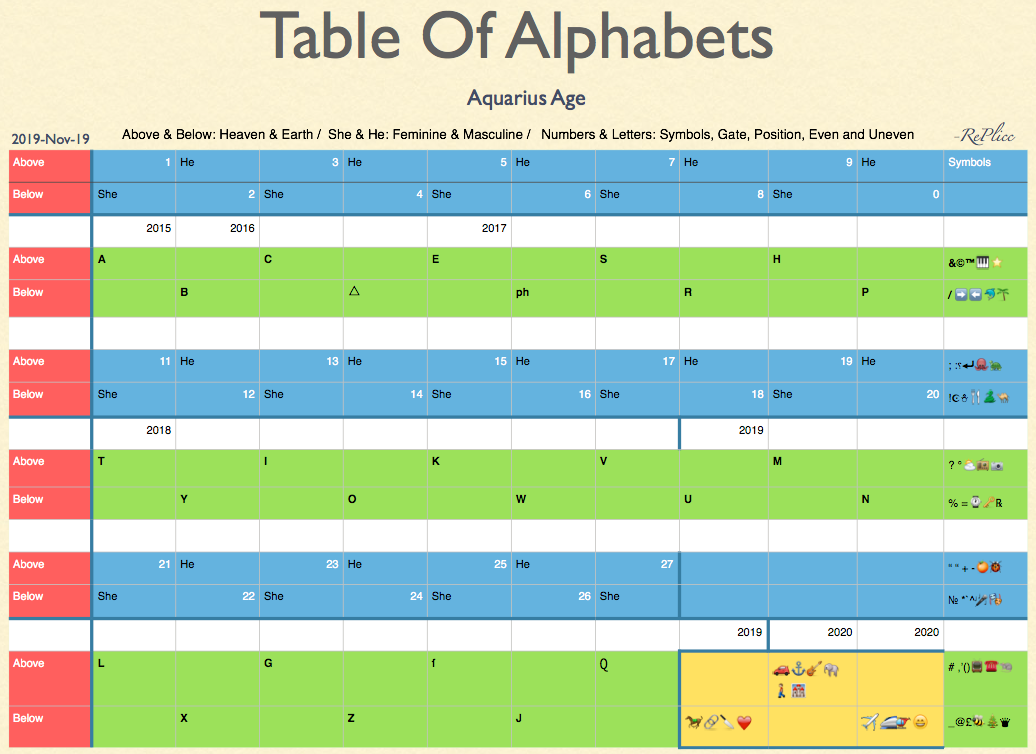Click the red heart emoji
Screen dimensions: 1036x754
click(743, 721)
